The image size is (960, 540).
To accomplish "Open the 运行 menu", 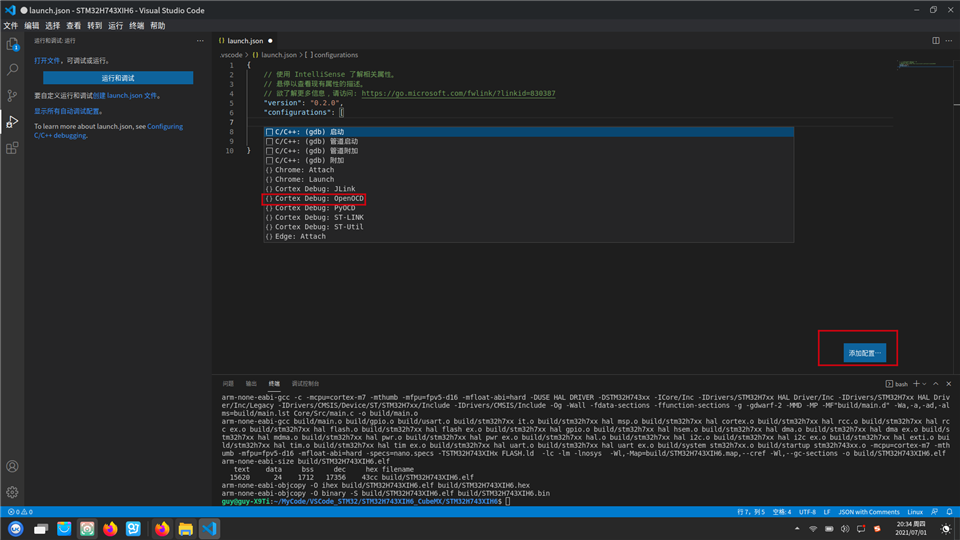I will coord(116,26).
